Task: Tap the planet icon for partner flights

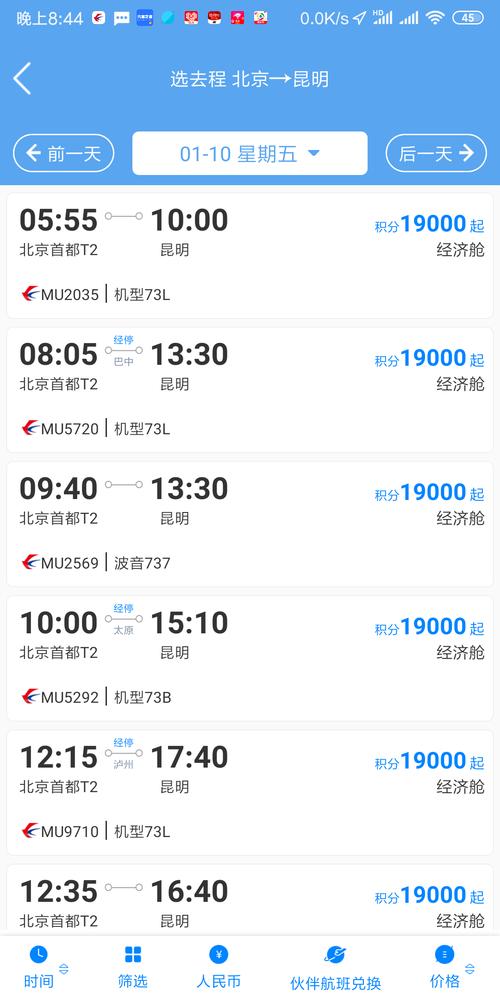Action: [335, 954]
